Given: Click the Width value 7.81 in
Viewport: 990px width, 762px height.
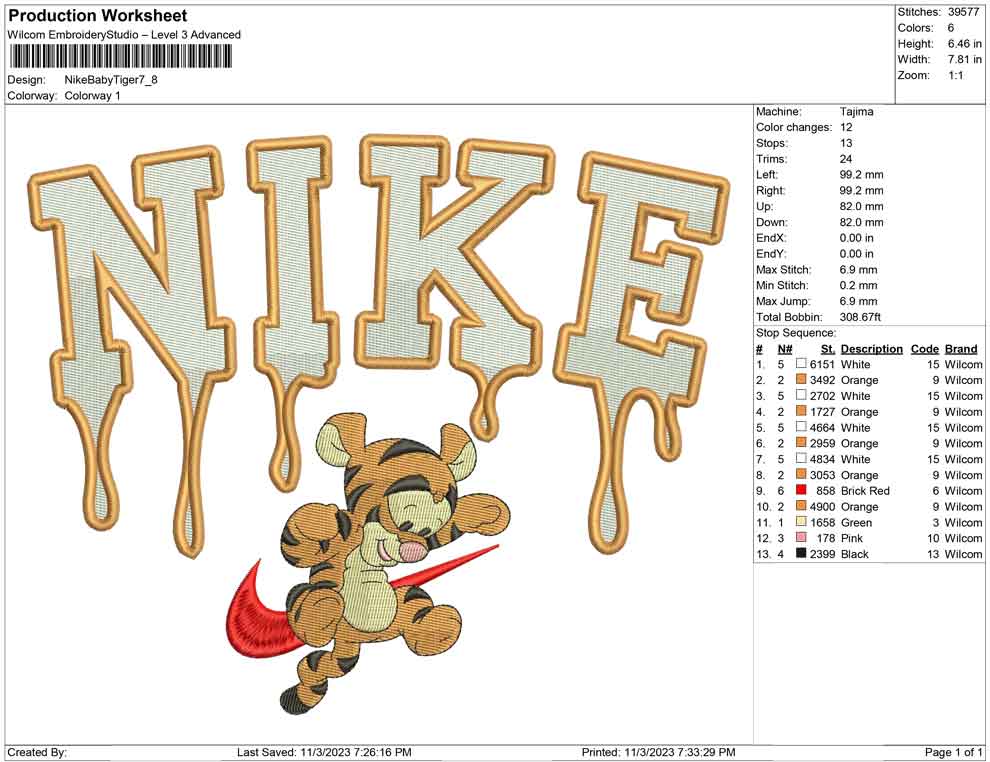Looking at the screenshot, I should [x=964, y=59].
